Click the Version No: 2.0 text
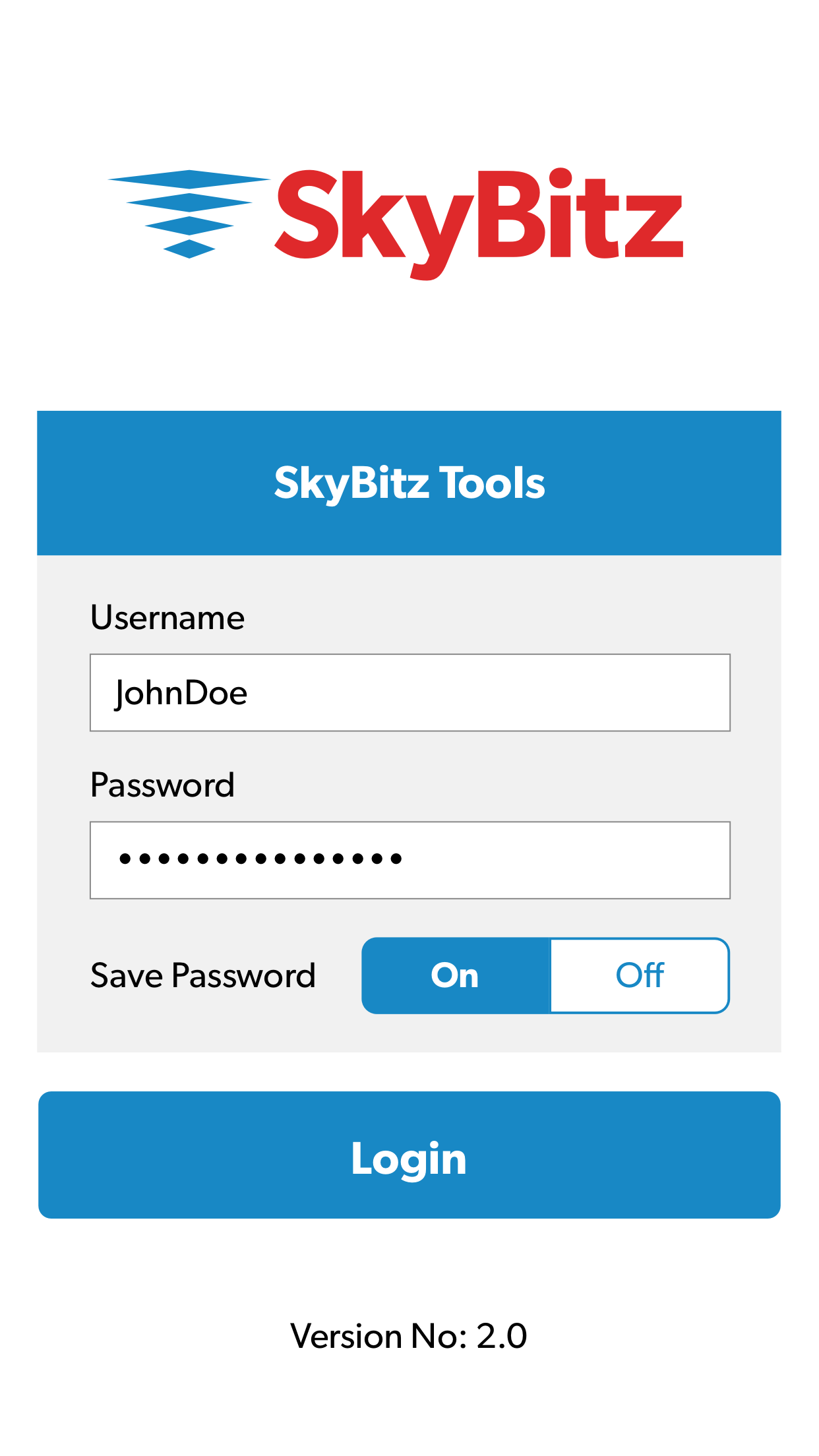This screenshot has width=819, height=1456. pos(409,1337)
